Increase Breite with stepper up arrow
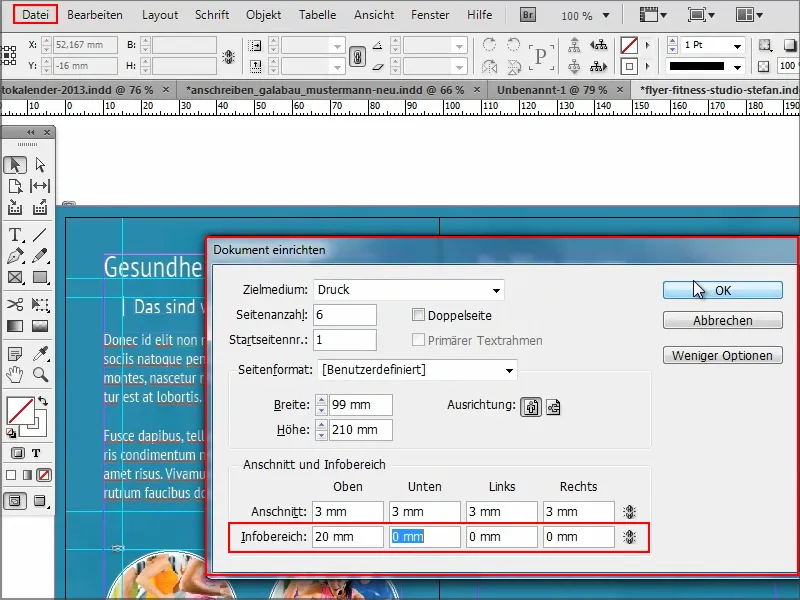 coord(321,400)
